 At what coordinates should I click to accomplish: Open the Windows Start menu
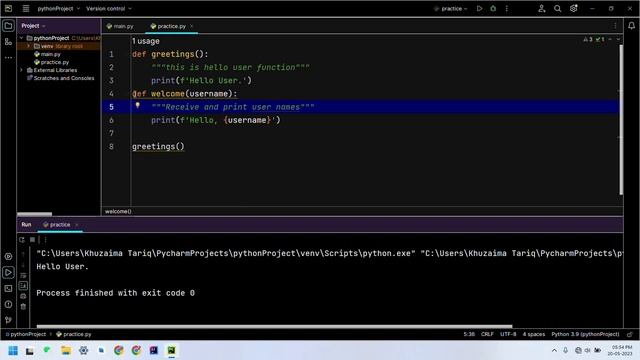pyautogui.click(x=13, y=351)
